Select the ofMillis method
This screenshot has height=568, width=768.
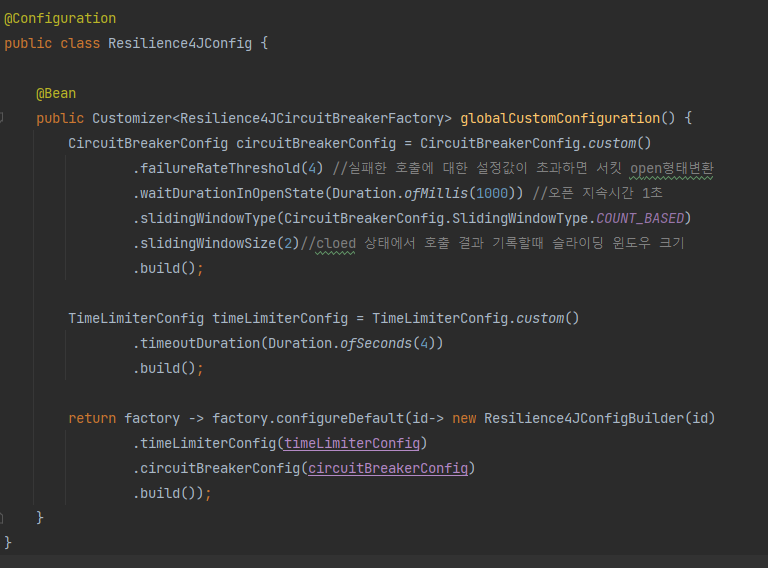pyautogui.click(x=436, y=193)
